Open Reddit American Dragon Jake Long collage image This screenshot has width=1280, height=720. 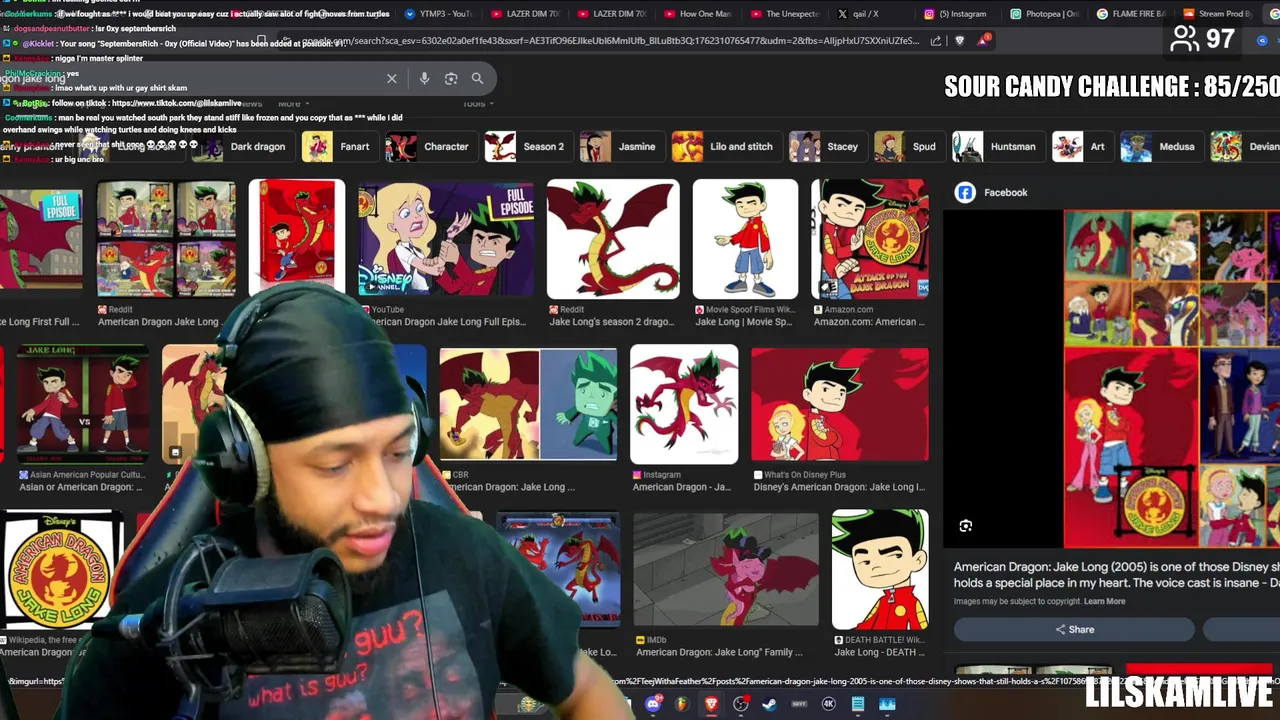(x=166, y=239)
